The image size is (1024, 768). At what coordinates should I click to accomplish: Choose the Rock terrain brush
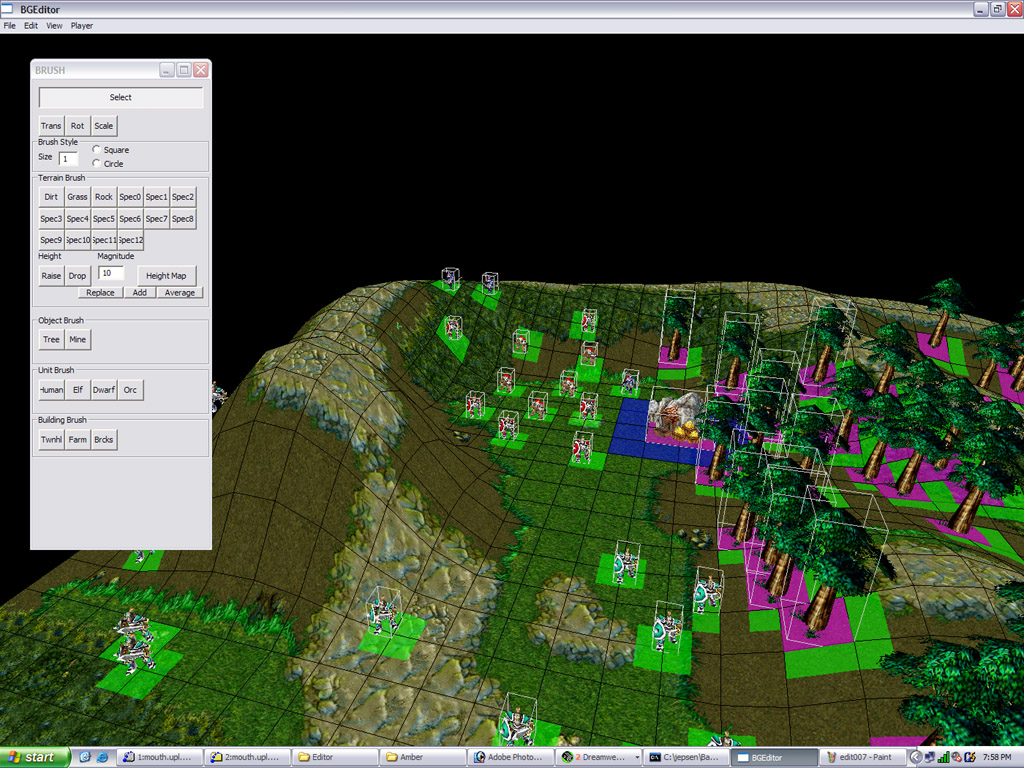click(104, 197)
